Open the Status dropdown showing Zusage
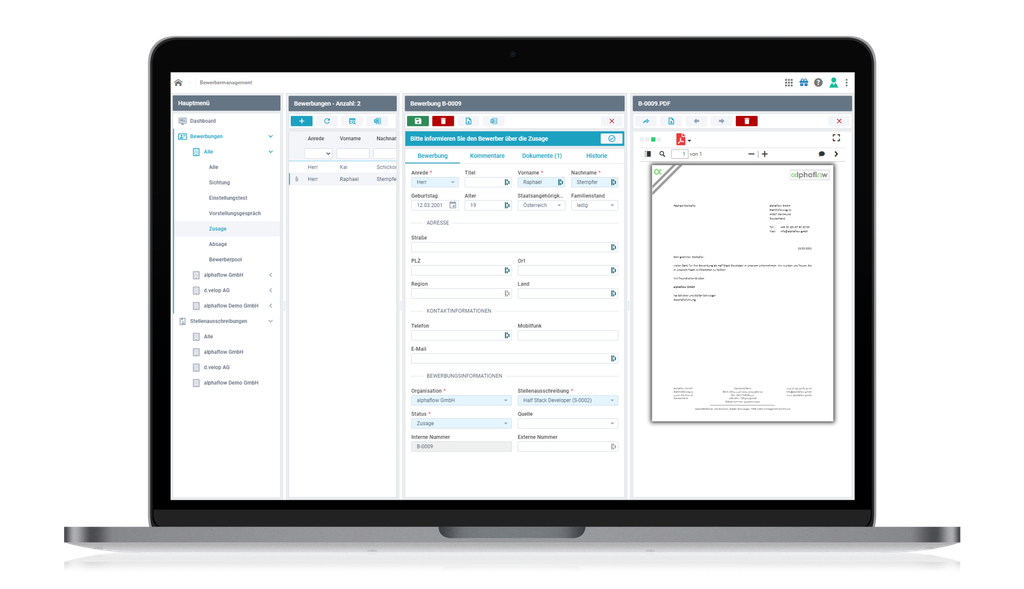The image size is (1024, 589). point(461,424)
